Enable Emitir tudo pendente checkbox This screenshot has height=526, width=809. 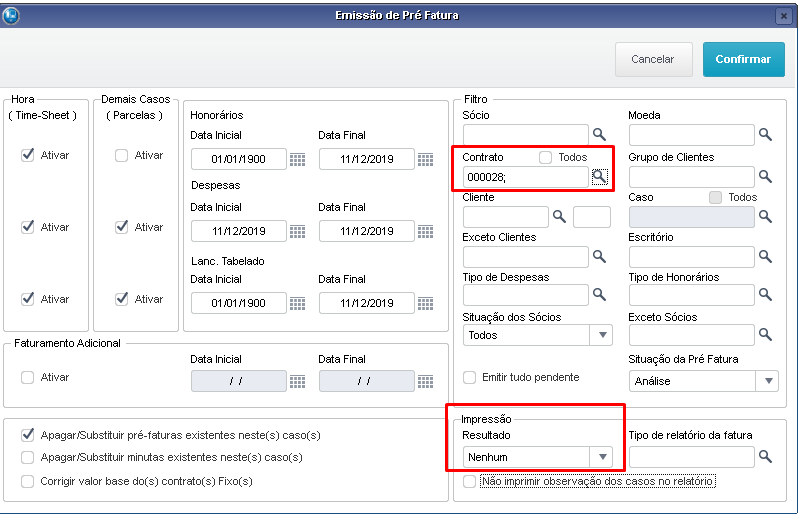tap(470, 377)
